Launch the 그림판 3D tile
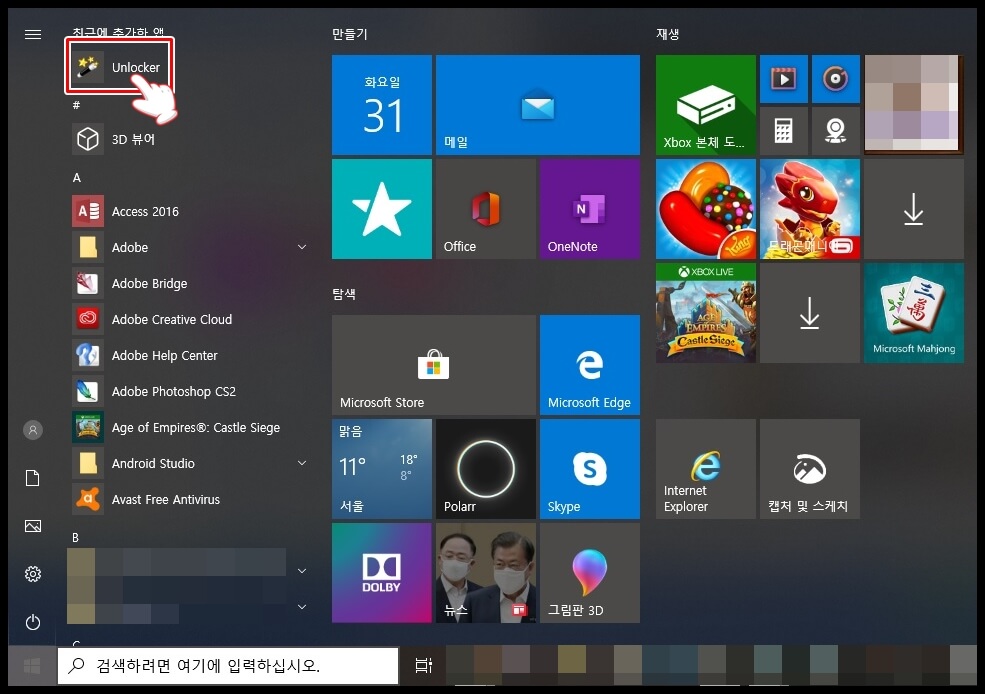 590,573
